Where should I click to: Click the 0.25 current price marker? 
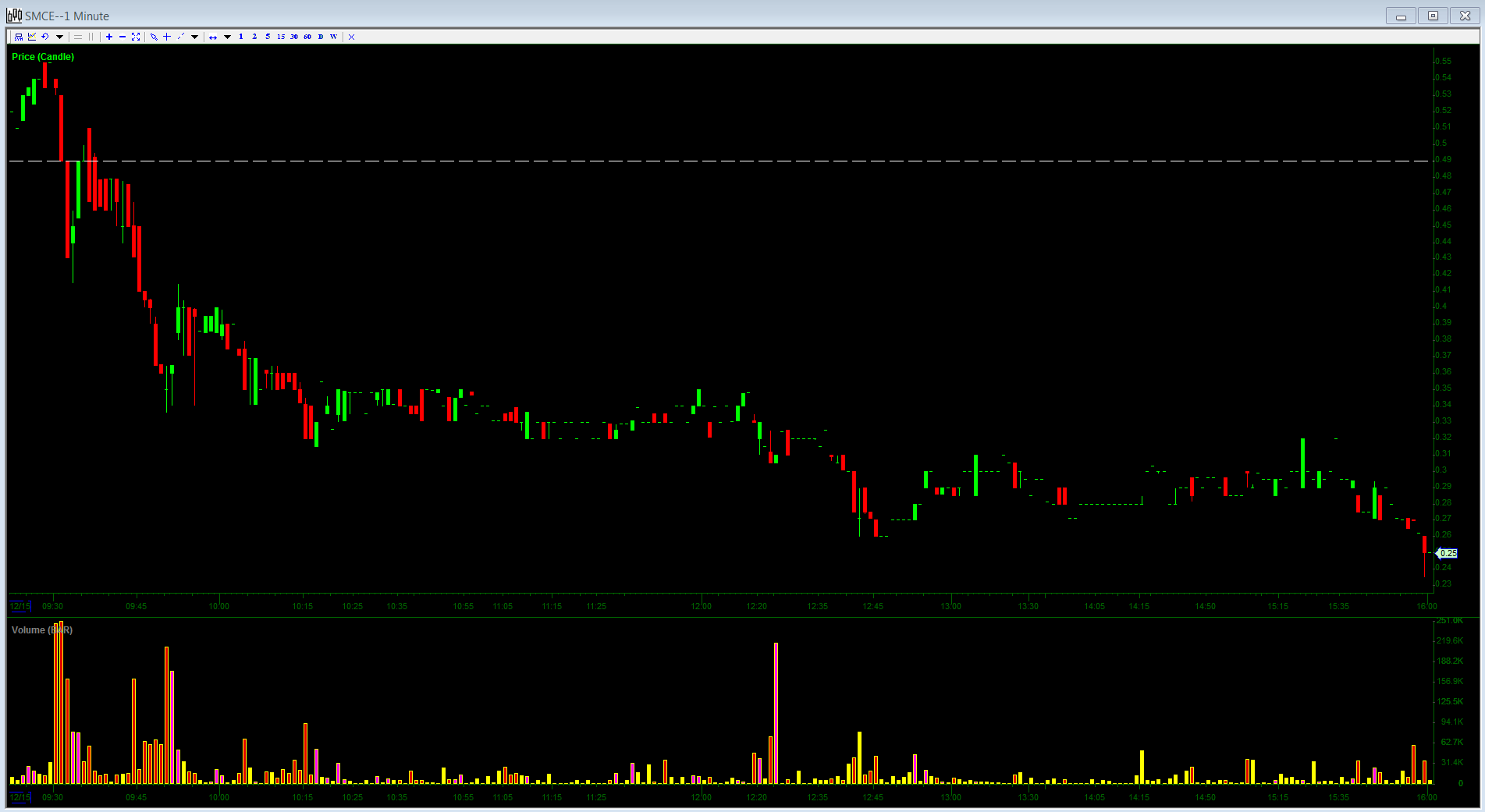1448,553
